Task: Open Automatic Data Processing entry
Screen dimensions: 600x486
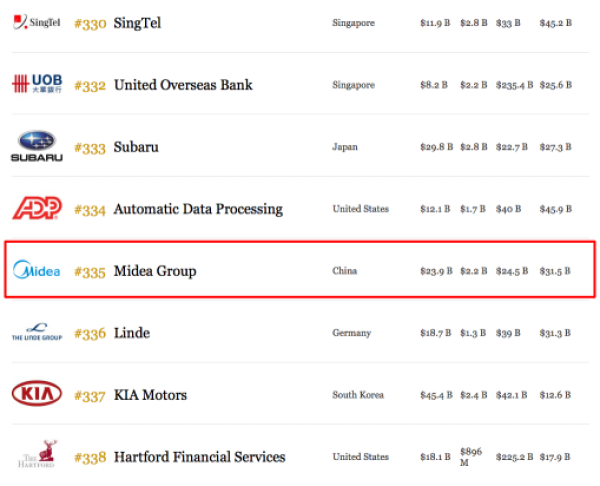Action: [x=198, y=209]
